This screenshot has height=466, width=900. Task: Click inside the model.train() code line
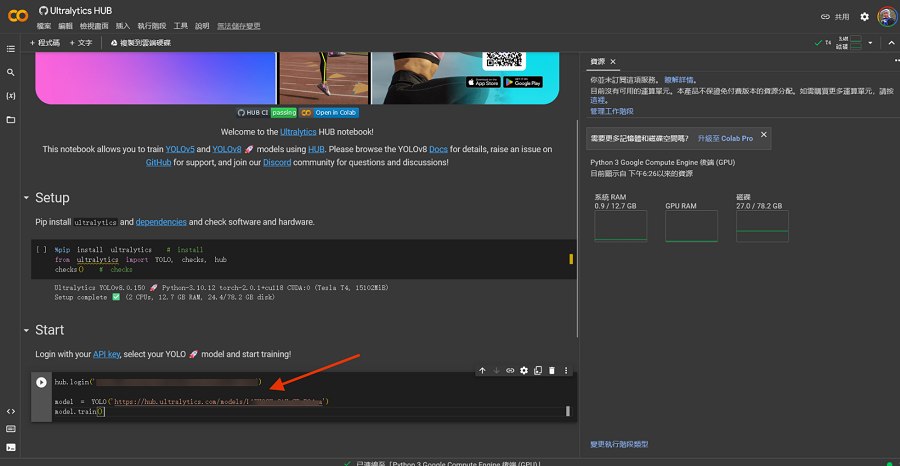pyautogui.click(x=80, y=412)
